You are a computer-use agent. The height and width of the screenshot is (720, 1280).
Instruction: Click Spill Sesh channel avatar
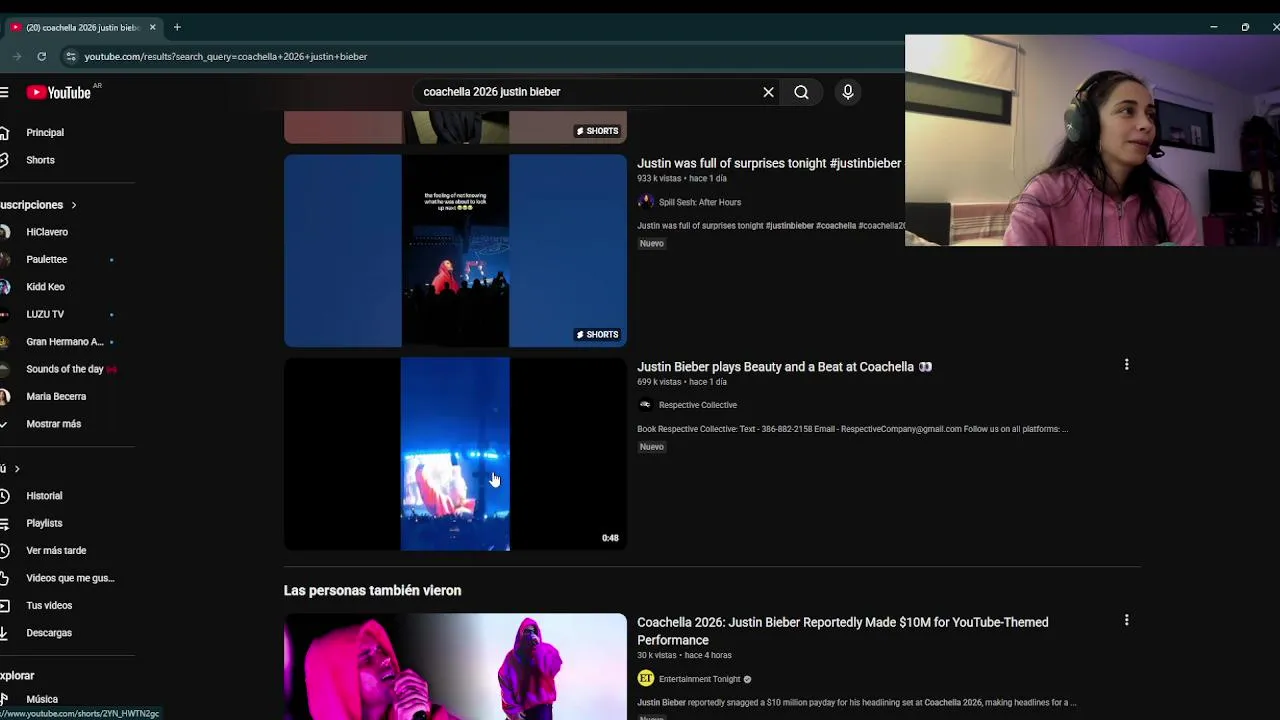(x=645, y=202)
